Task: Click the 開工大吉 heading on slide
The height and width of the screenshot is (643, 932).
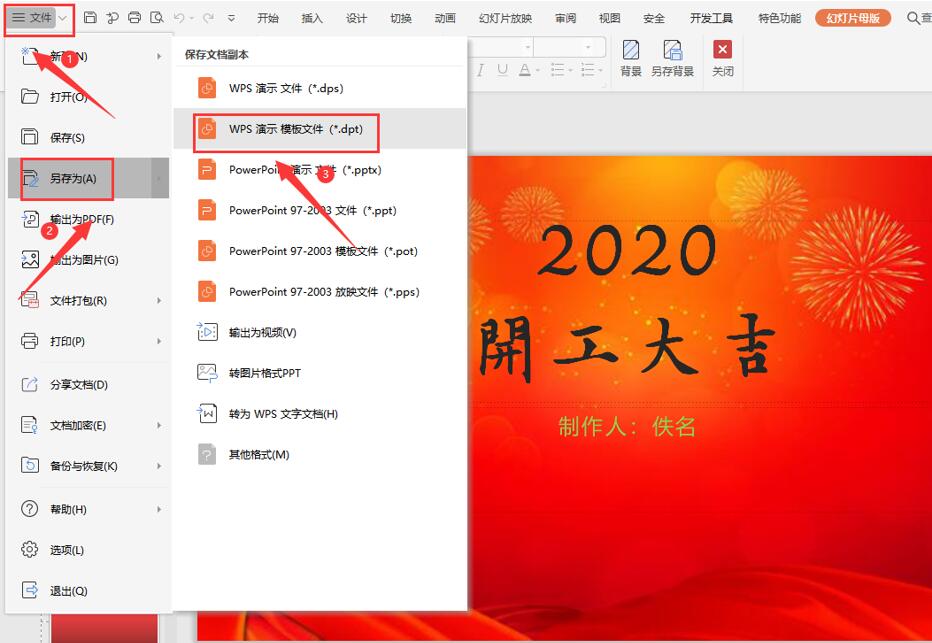Action: (x=626, y=348)
